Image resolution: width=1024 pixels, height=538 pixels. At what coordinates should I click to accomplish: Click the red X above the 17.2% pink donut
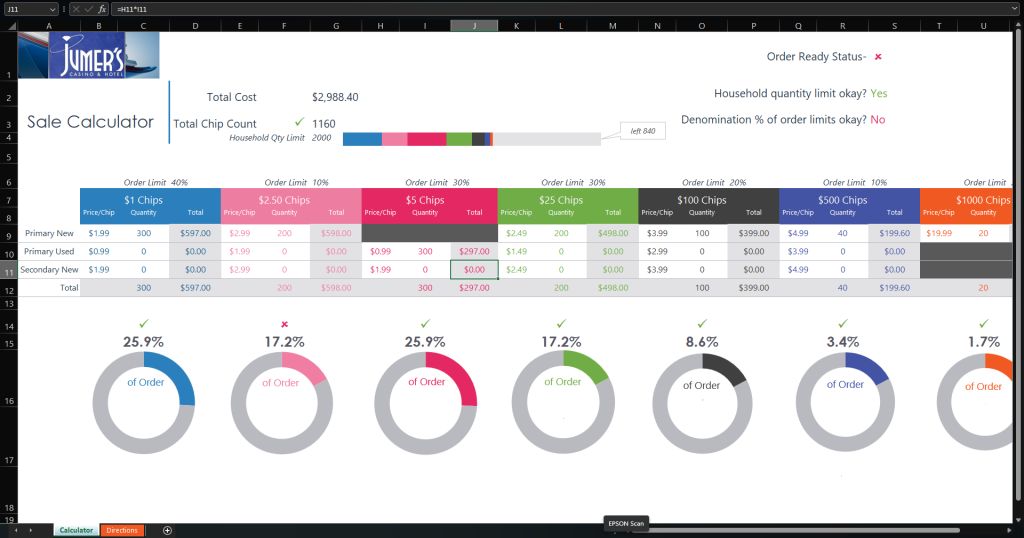285,324
